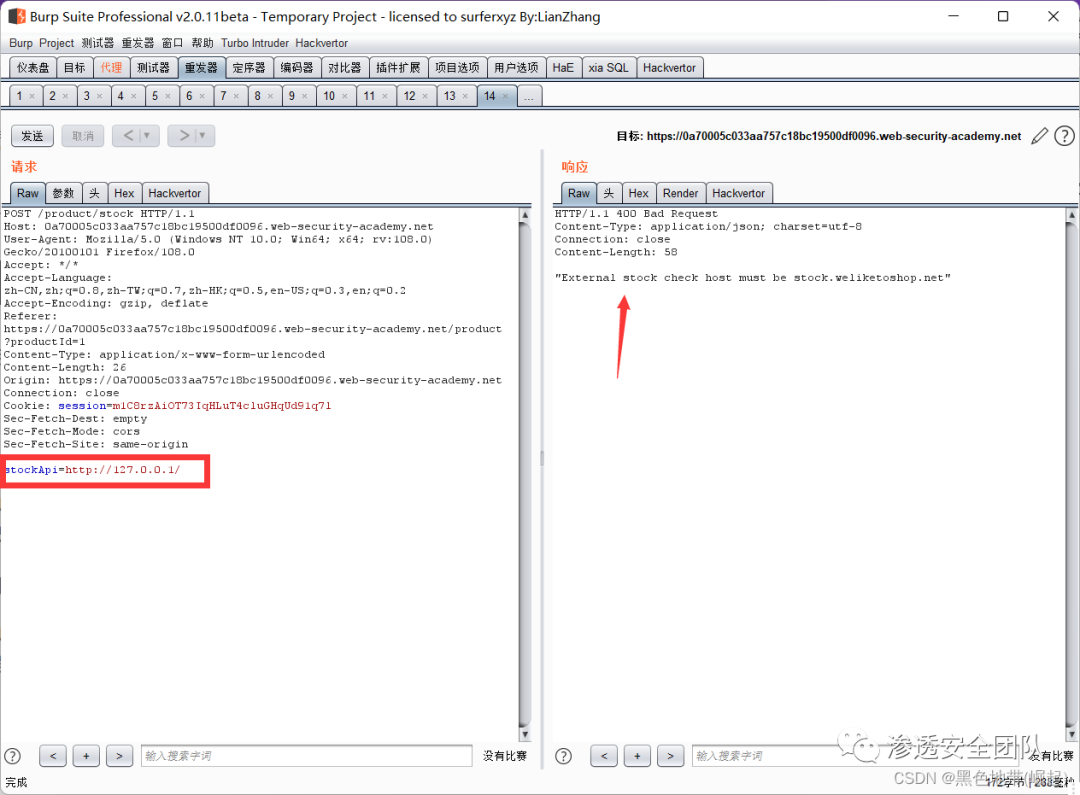Open the 帮助 help menu

point(202,43)
